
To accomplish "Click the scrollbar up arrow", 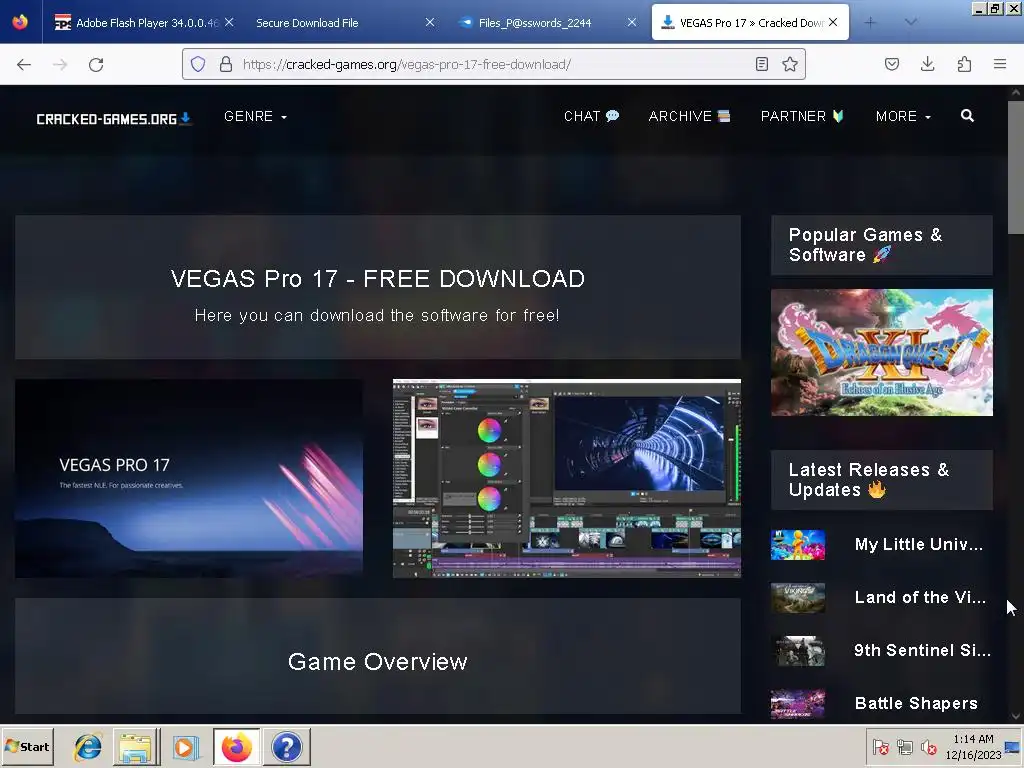I will 1016,92.
